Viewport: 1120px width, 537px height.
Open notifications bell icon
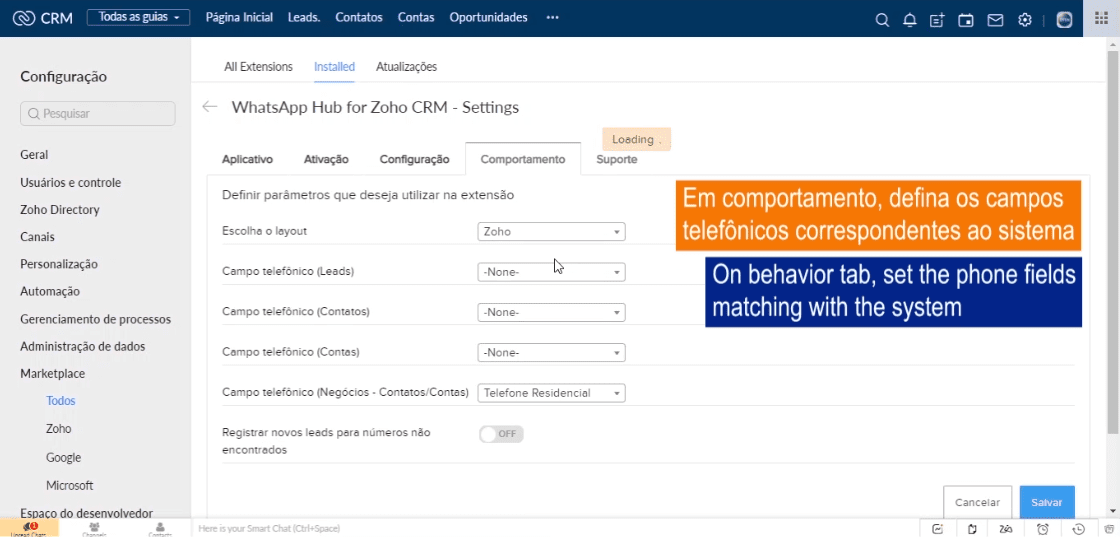pos(909,19)
